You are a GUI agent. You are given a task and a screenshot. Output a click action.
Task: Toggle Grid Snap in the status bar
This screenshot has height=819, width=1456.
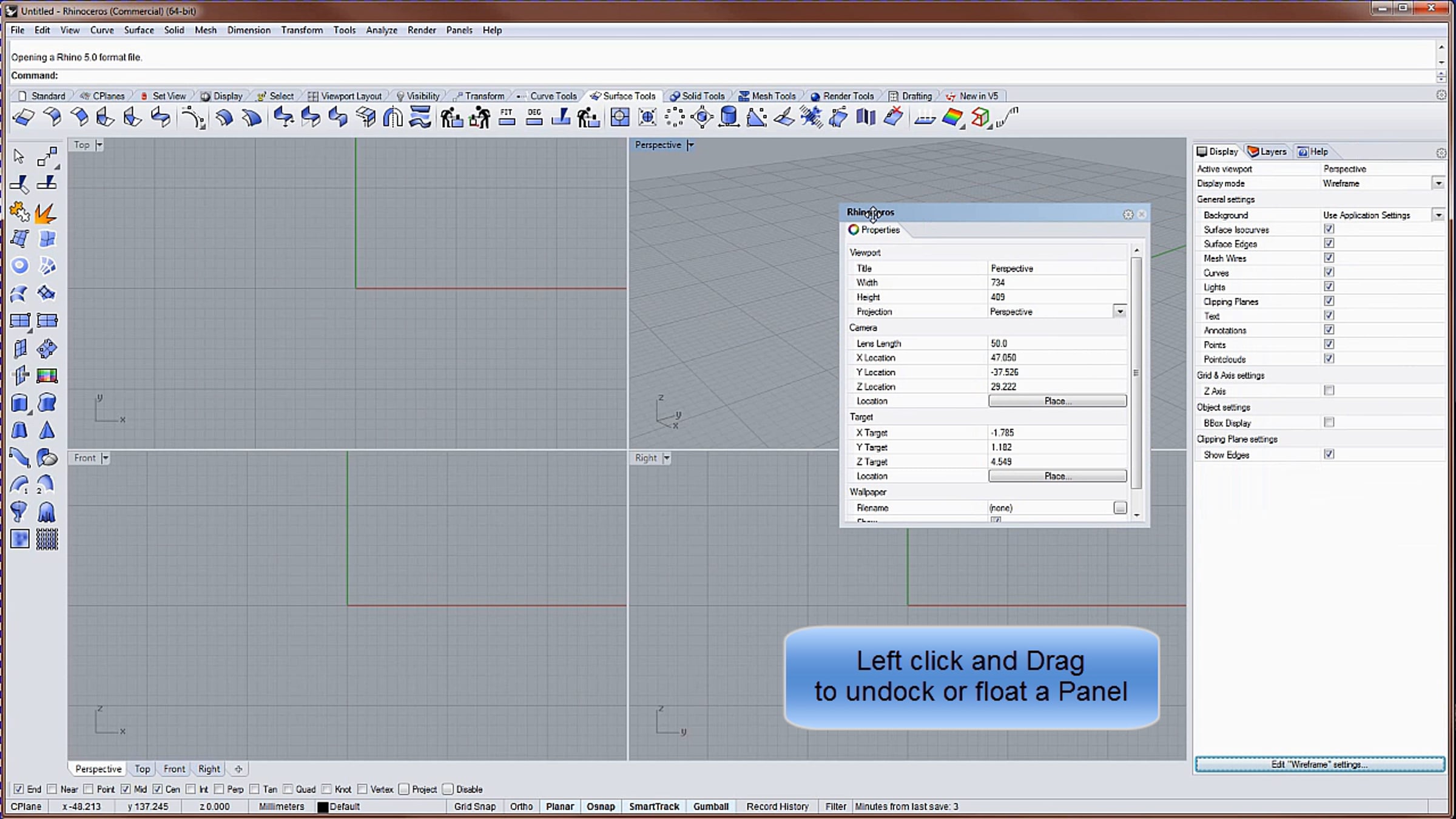tap(475, 807)
